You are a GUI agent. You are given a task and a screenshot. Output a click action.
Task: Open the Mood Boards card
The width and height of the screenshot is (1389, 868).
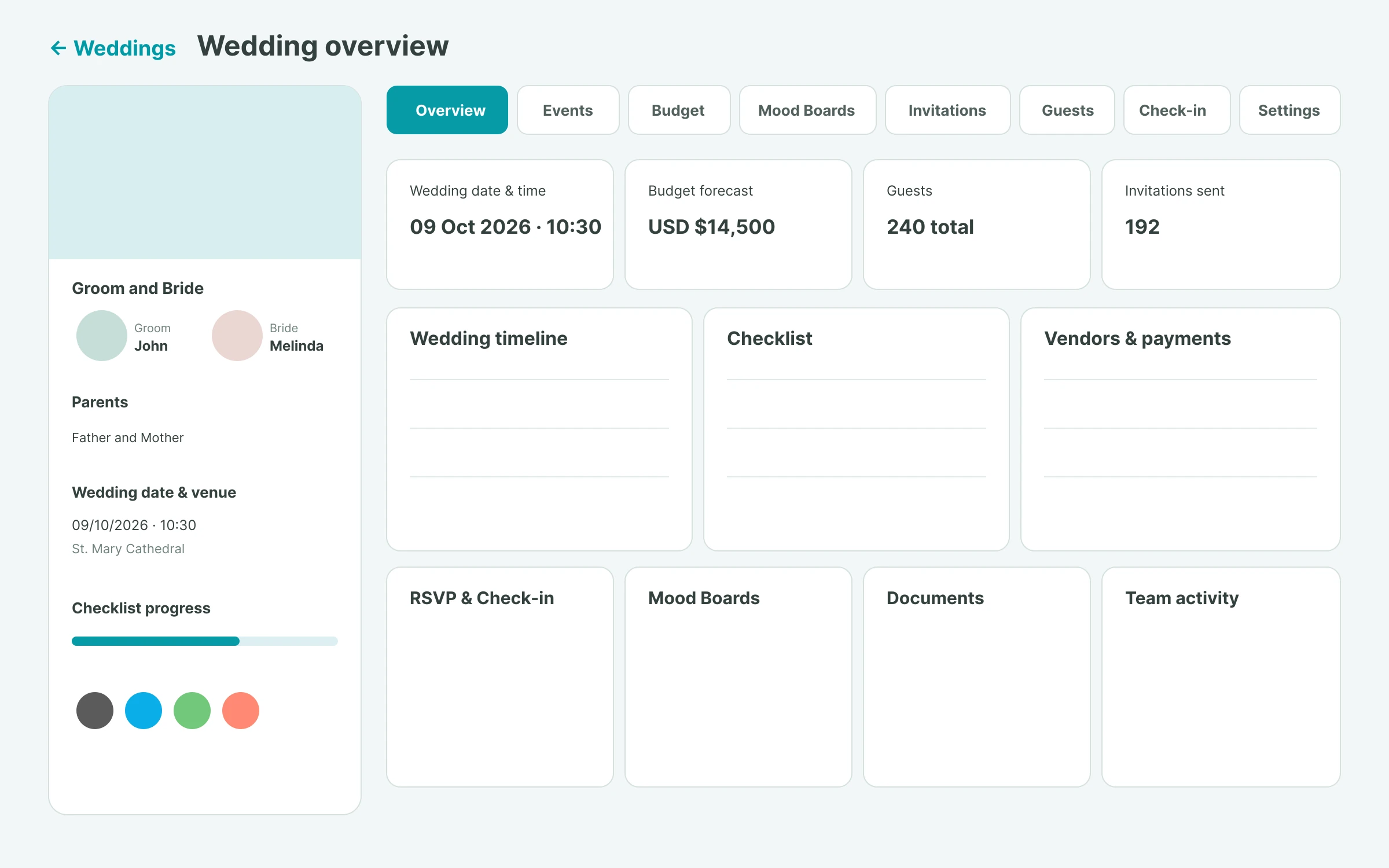click(738, 677)
